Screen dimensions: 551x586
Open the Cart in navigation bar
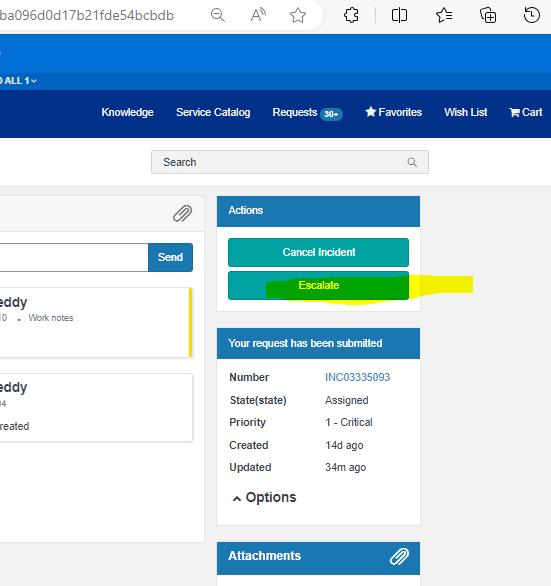[x=526, y=112]
